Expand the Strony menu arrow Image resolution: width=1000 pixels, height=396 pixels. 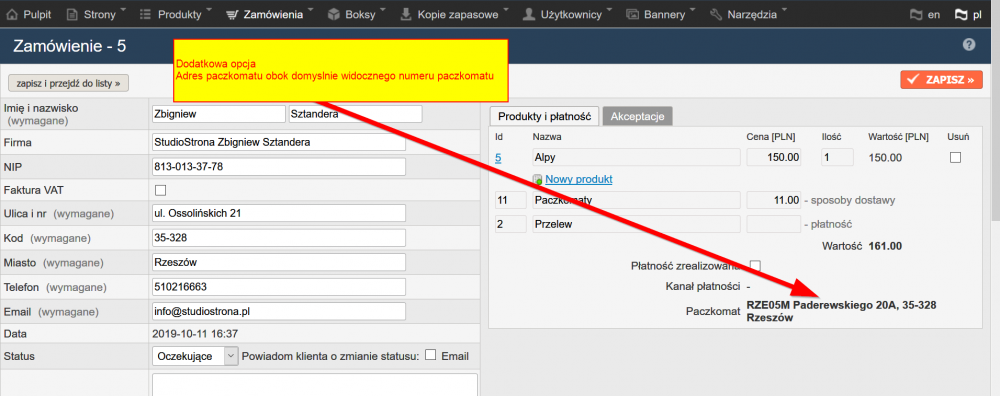pos(123,9)
